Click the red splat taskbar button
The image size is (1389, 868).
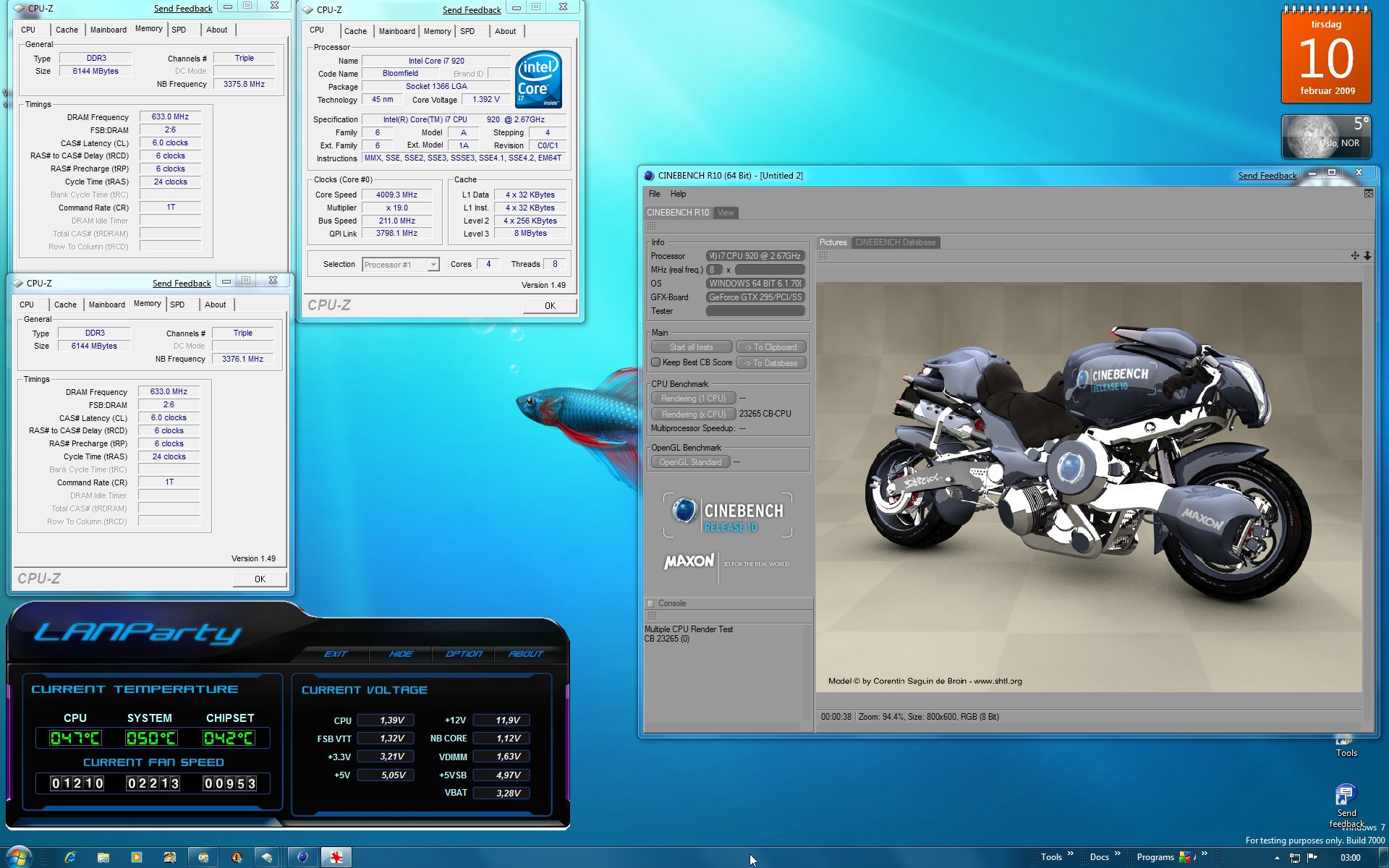(x=336, y=857)
